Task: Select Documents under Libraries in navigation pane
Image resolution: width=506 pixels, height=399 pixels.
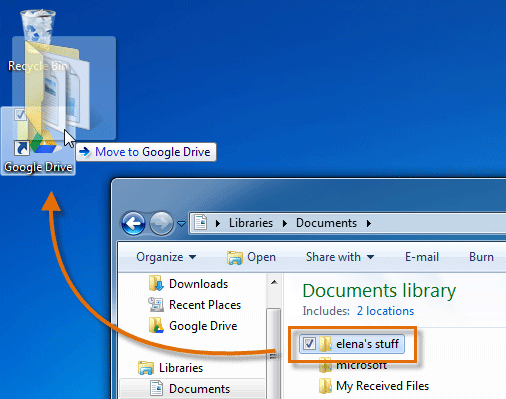Action: click(x=199, y=389)
